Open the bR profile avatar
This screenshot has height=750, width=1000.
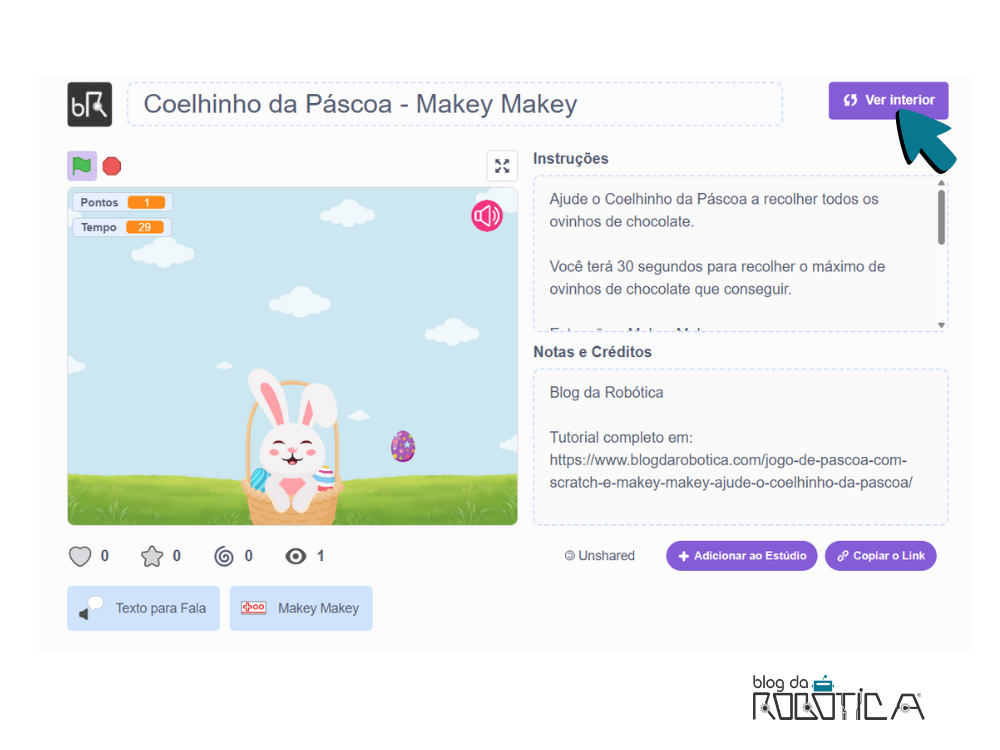click(x=90, y=105)
